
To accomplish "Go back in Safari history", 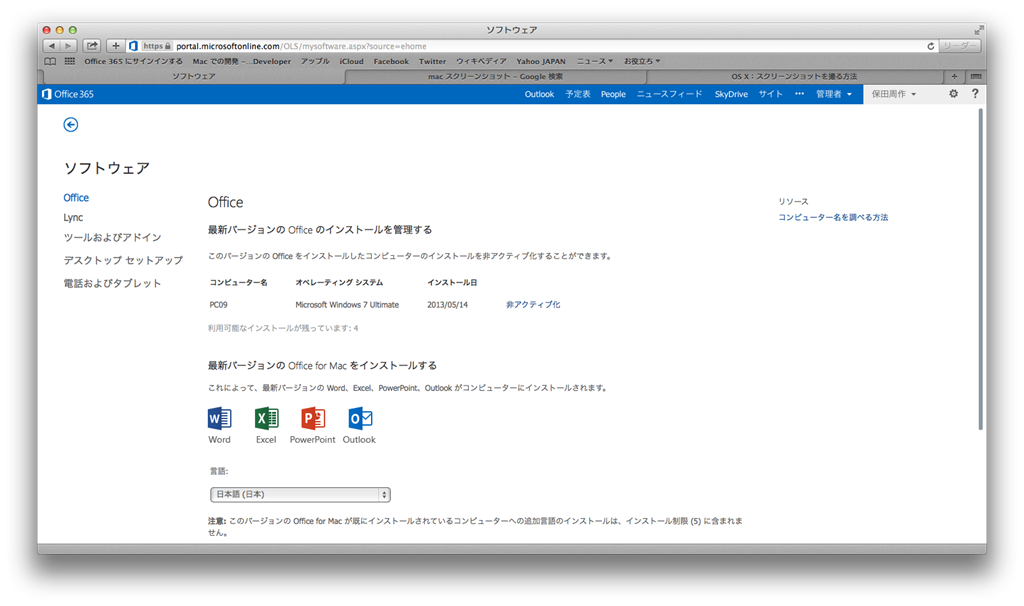I will click(x=52, y=46).
